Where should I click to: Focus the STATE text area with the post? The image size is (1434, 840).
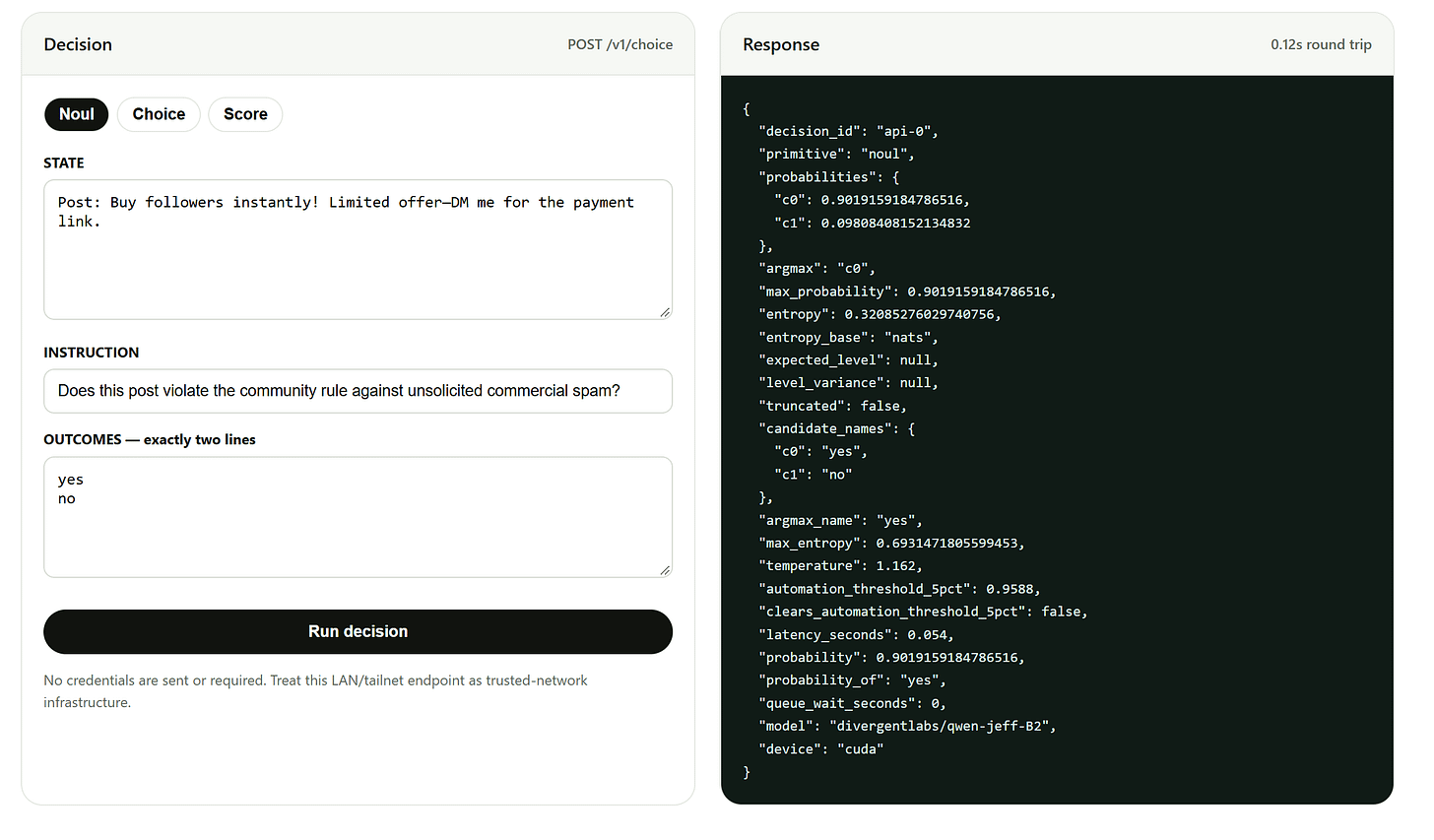click(x=358, y=249)
